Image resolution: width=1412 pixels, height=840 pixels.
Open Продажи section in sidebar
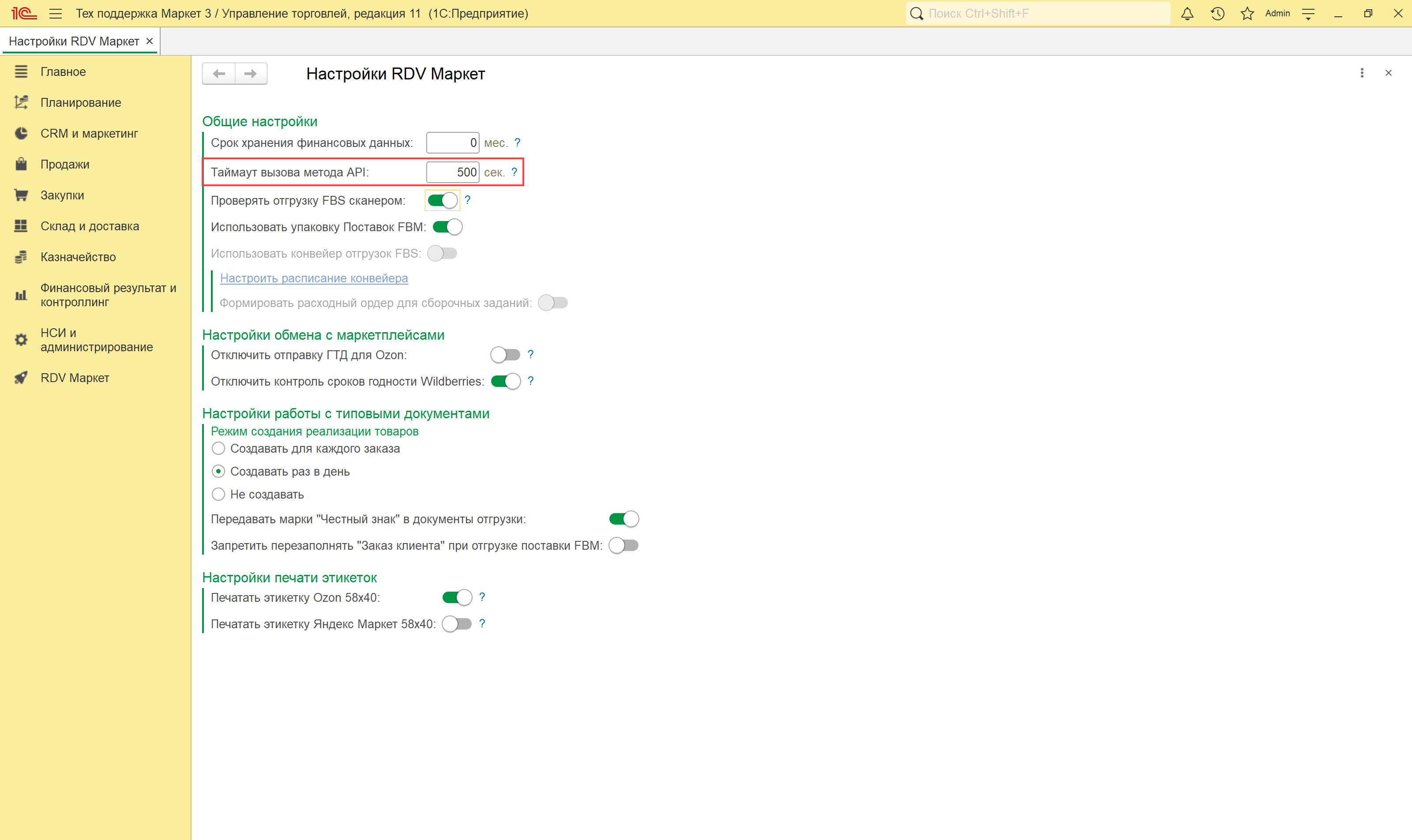coord(65,165)
